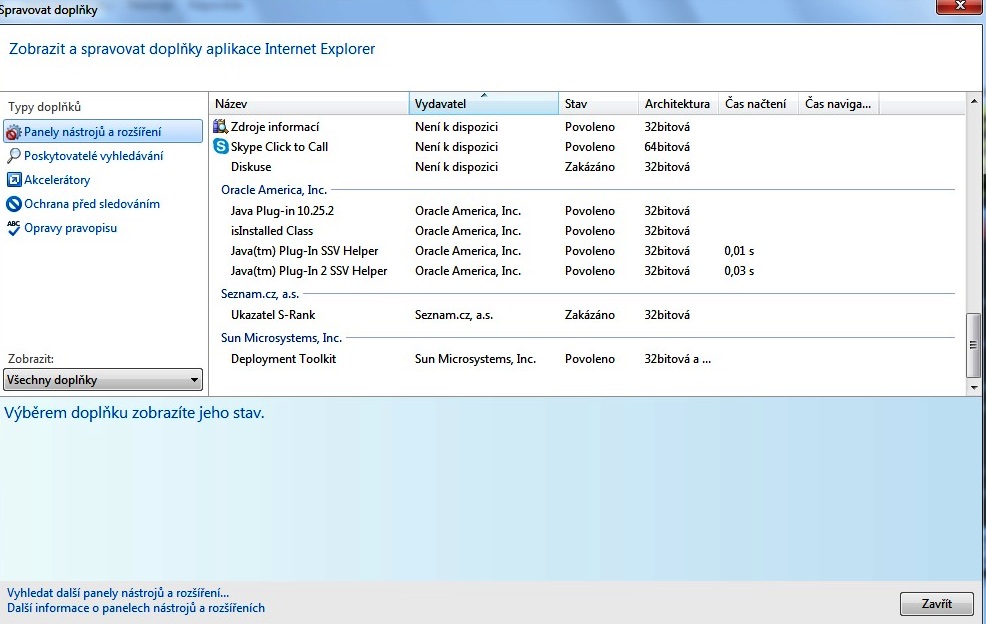Click the Zdroje informací add-on icon
The image size is (986, 624).
221,127
